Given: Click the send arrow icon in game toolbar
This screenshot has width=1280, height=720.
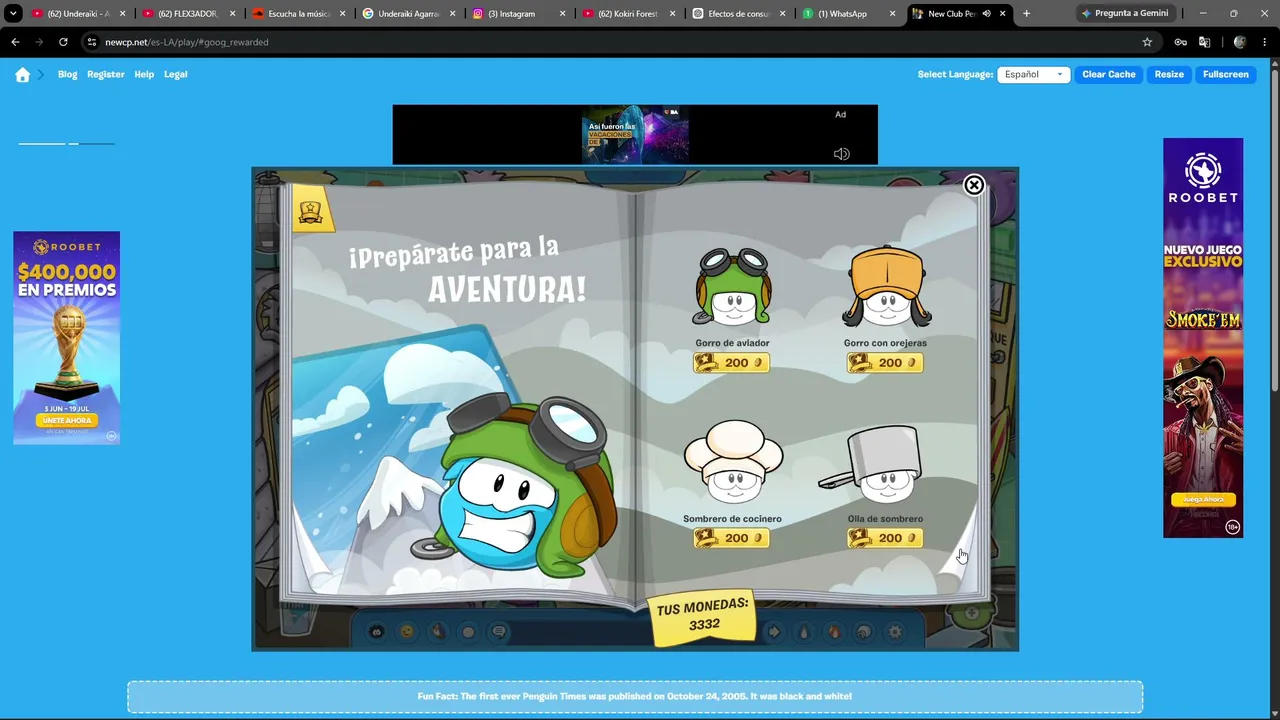Looking at the screenshot, I should point(773,631).
